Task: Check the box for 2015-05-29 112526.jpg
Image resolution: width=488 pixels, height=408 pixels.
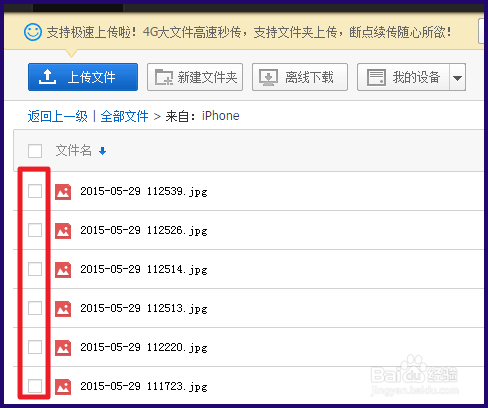Action: (35, 230)
